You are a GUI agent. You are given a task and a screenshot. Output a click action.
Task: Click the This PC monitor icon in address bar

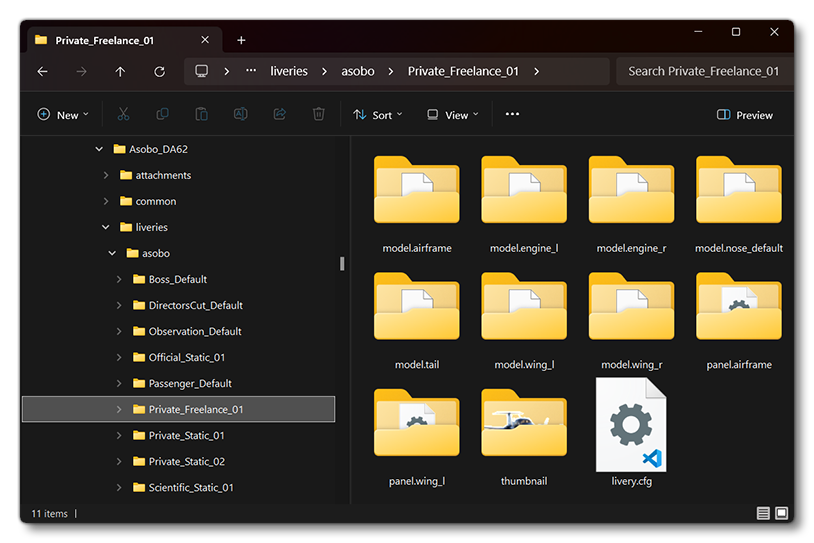(x=201, y=71)
